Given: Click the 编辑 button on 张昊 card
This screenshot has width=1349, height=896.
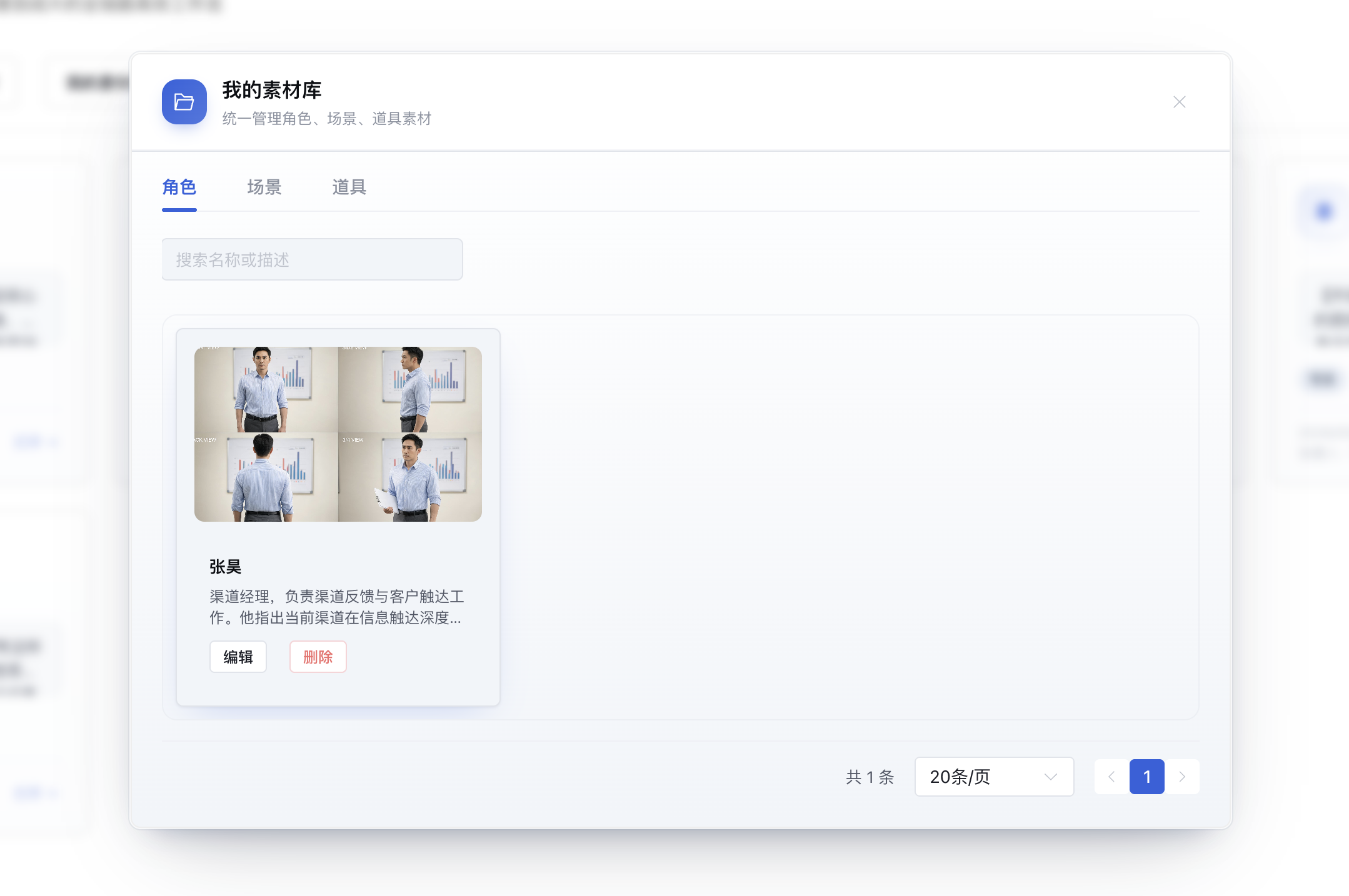Looking at the screenshot, I should (x=238, y=657).
